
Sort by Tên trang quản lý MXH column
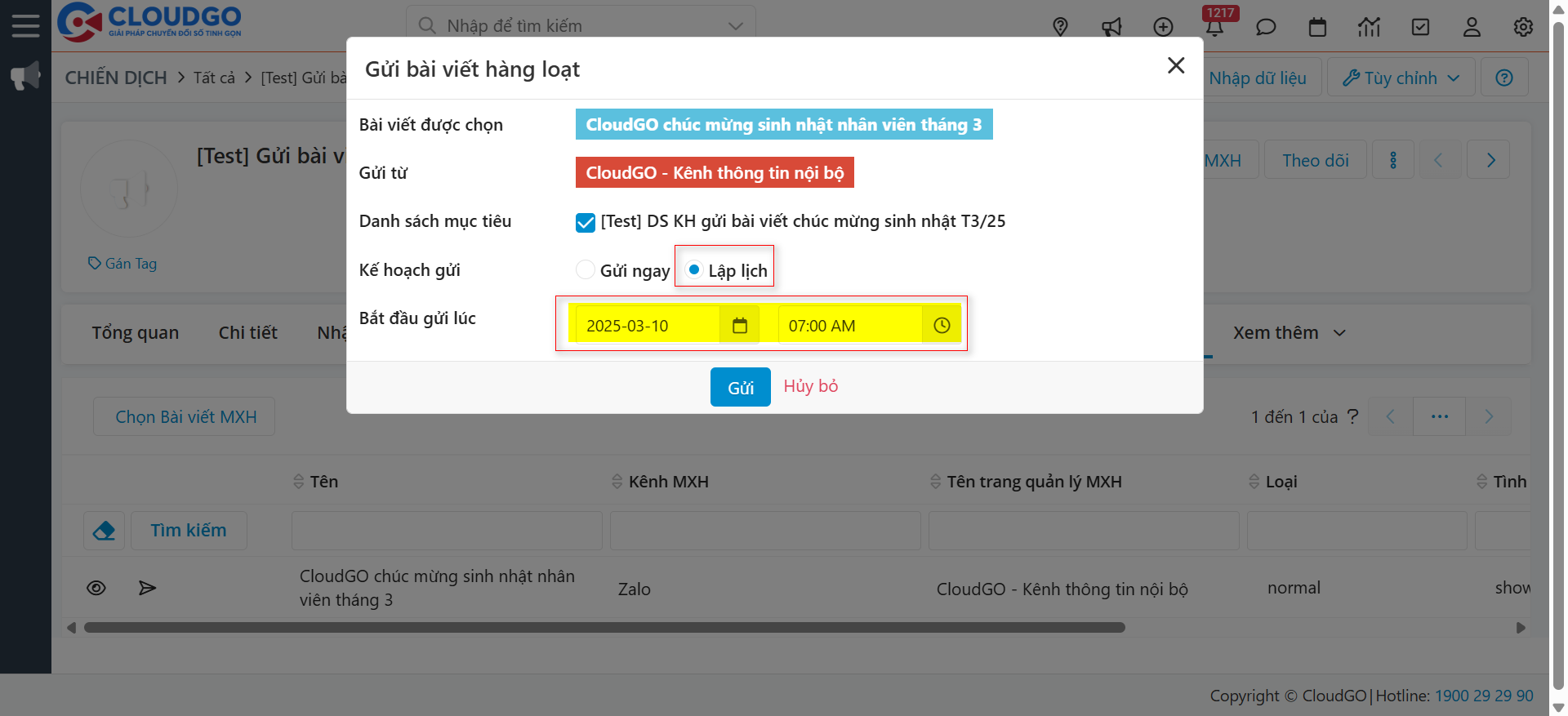click(1026, 482)
